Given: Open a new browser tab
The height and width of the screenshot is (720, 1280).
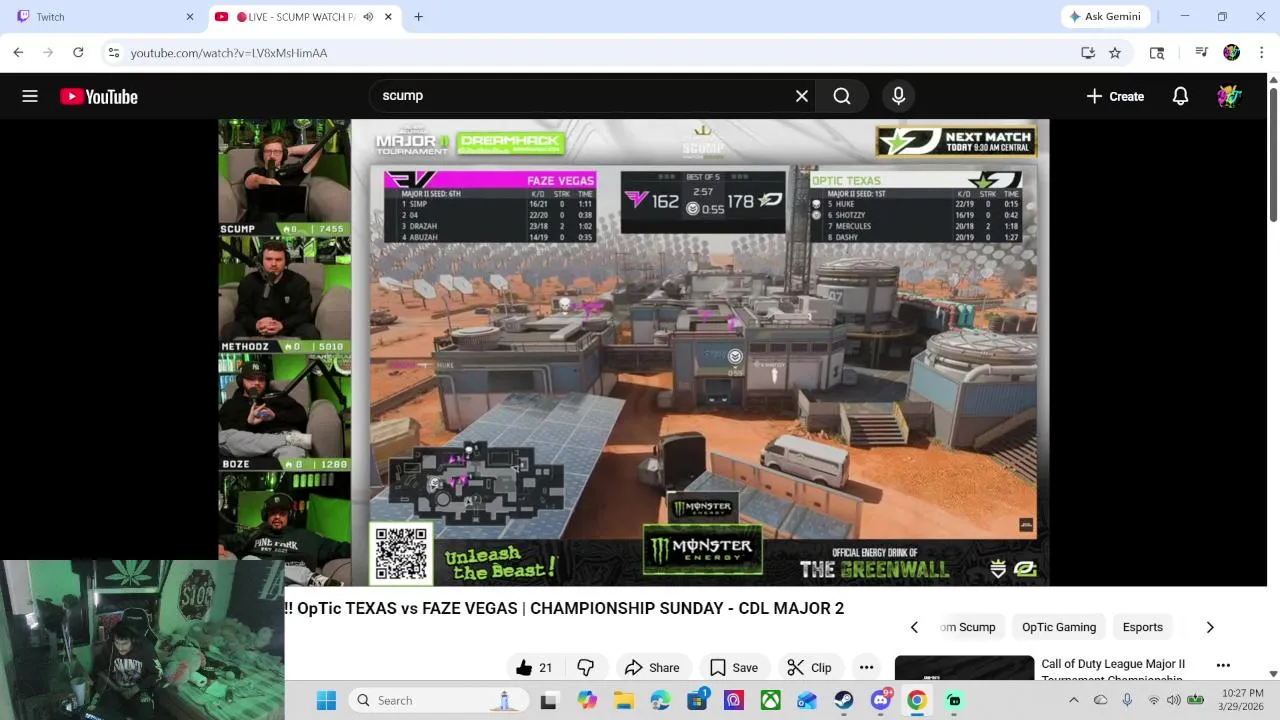Looking at the screenshot, I should click(x=418, y=17).
